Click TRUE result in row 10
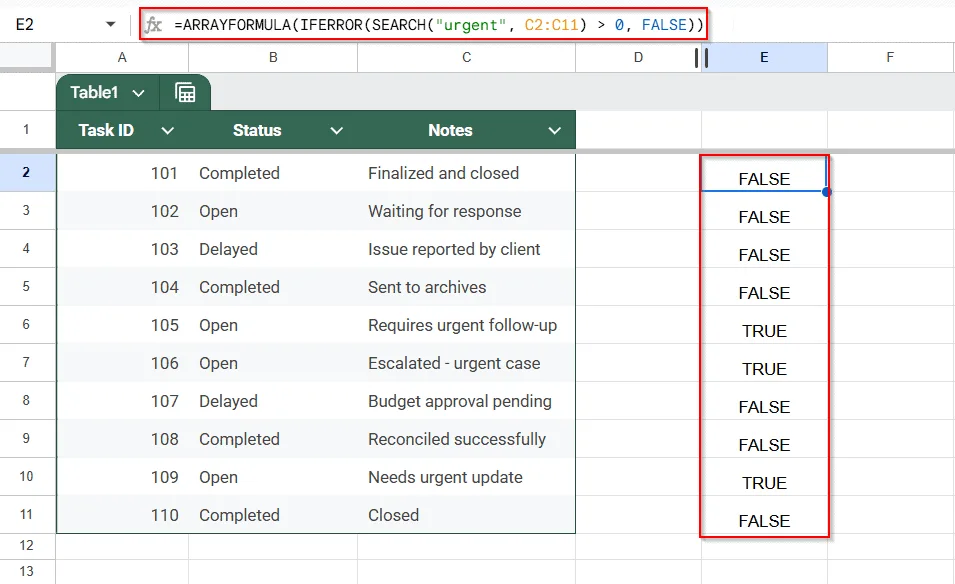955x584 pixels. tap(764, 477)
